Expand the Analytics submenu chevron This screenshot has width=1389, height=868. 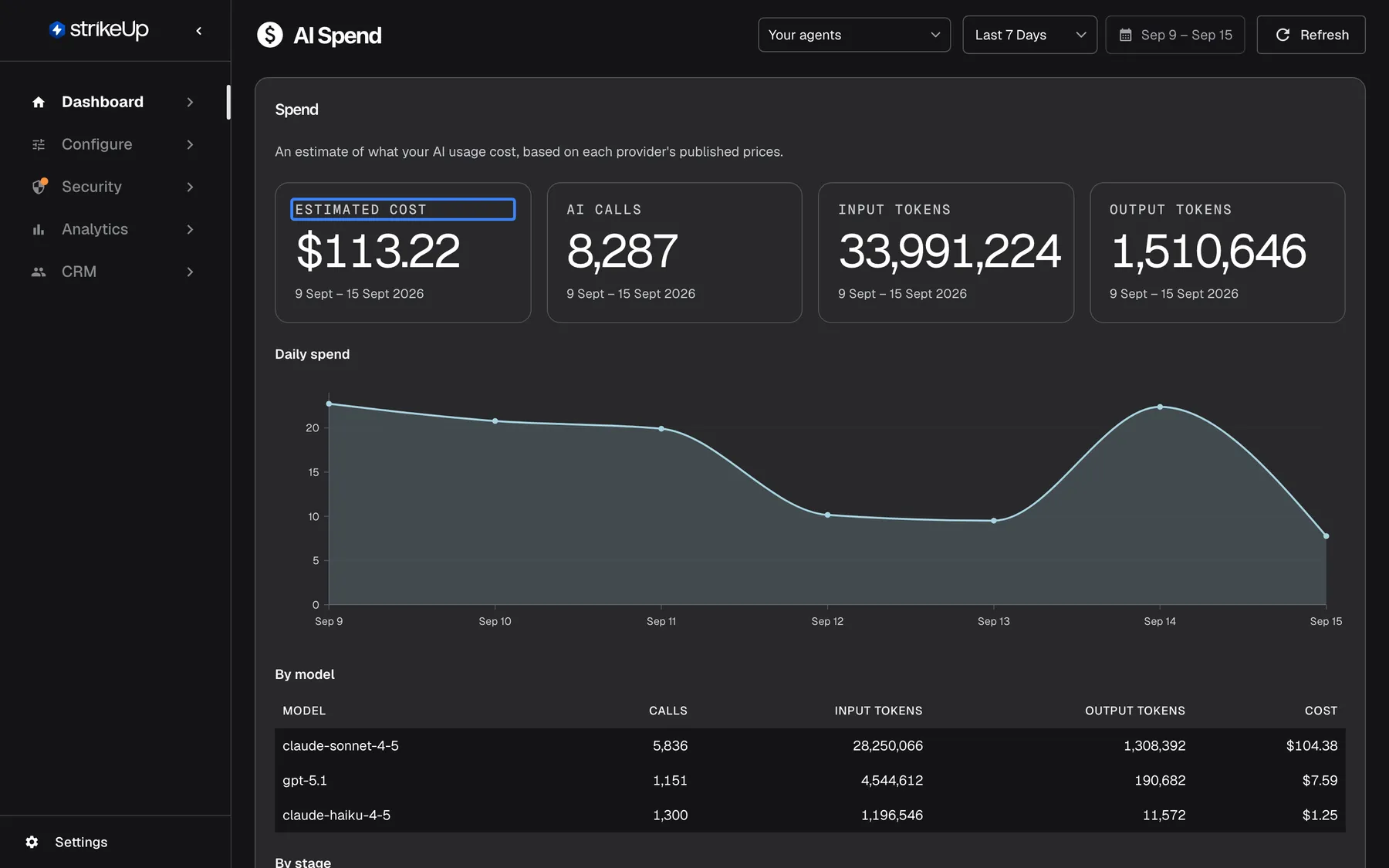click(x=190, y=229)
